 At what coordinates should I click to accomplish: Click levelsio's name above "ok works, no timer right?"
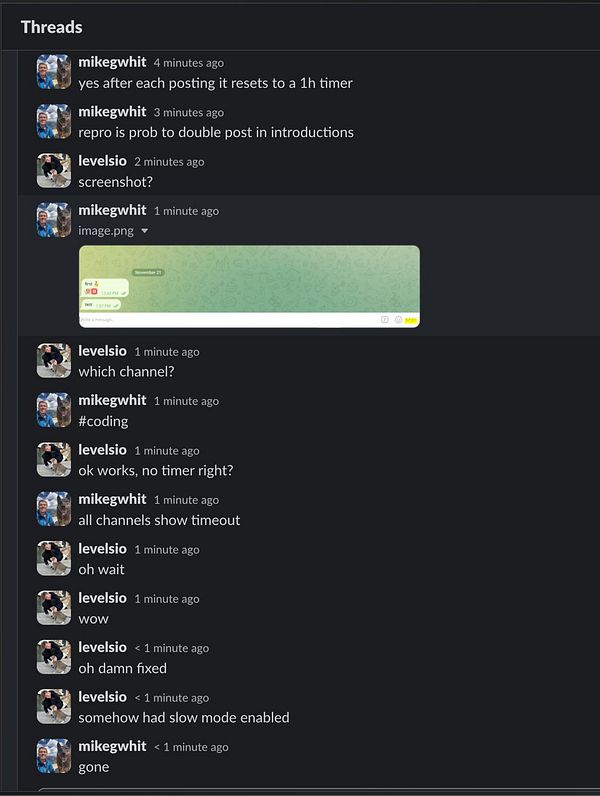(103, 450)
